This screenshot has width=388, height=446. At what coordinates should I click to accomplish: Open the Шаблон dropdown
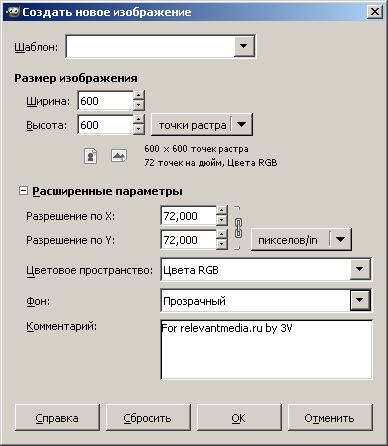tap(244, 46)
